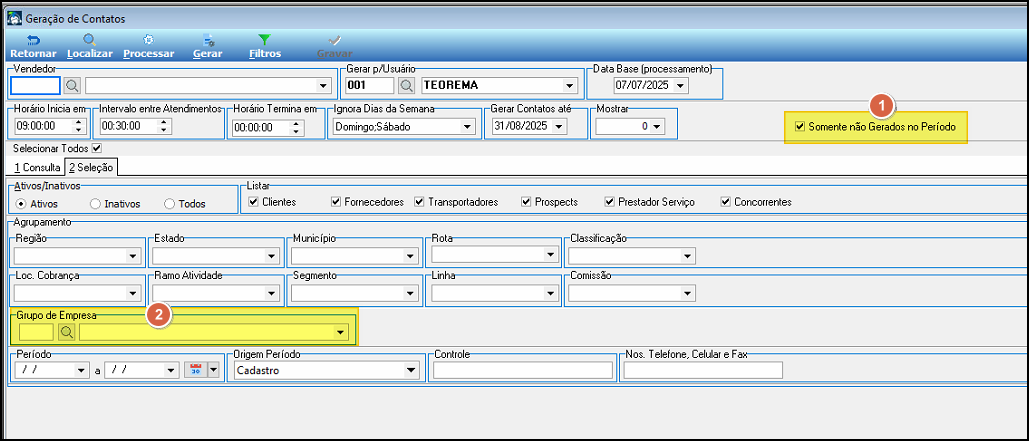Click the Controle input field
The width and height of the screenshot is (1029, 441).
[x=522, y=371]
